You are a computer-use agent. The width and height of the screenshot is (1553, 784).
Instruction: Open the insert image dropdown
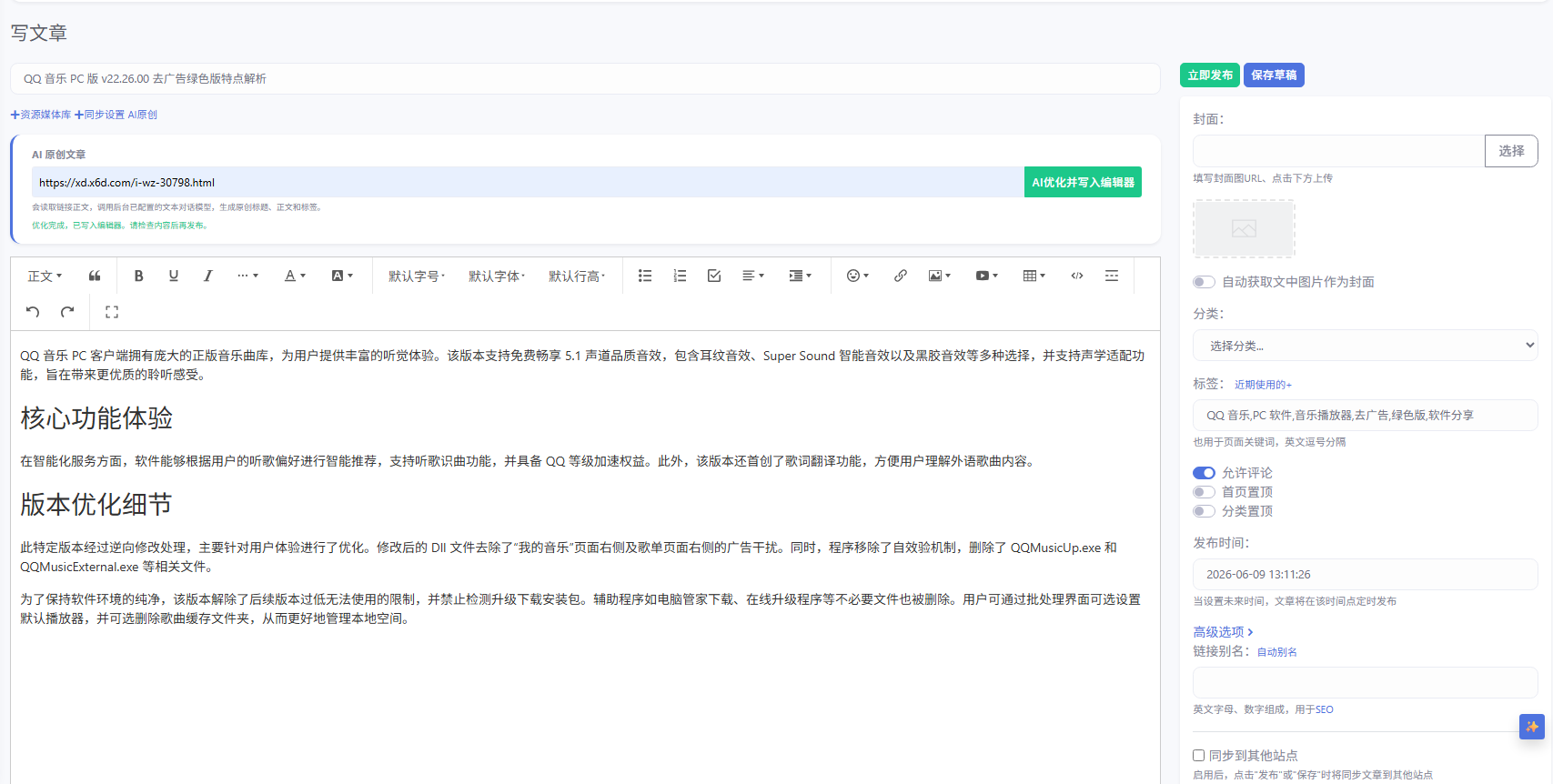pos(940,276)
